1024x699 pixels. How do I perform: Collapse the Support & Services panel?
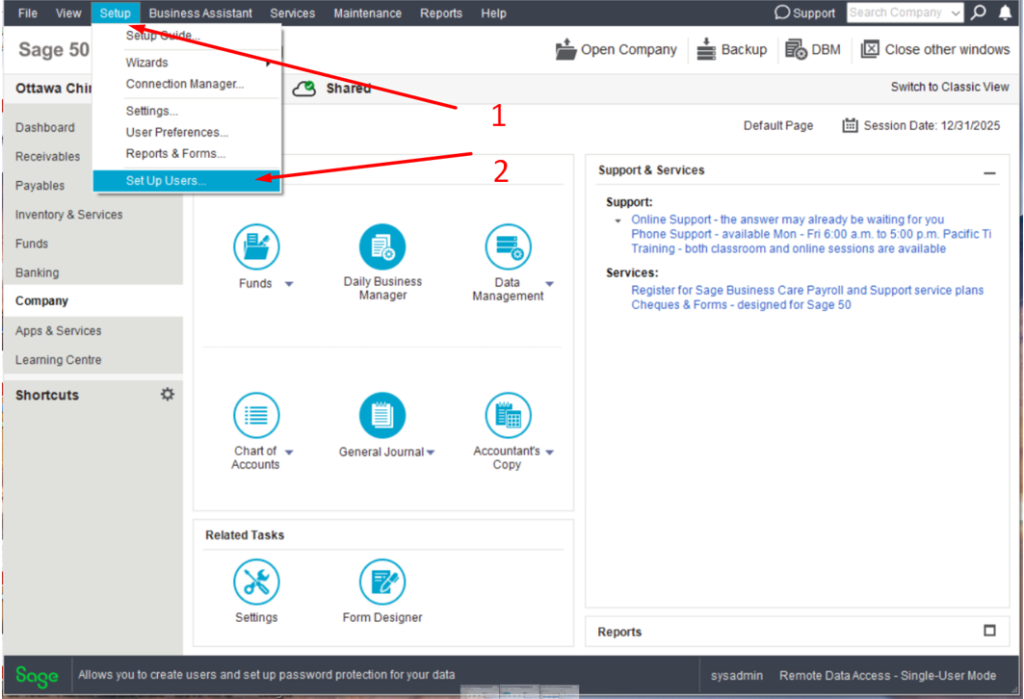(x=989, y=172)
